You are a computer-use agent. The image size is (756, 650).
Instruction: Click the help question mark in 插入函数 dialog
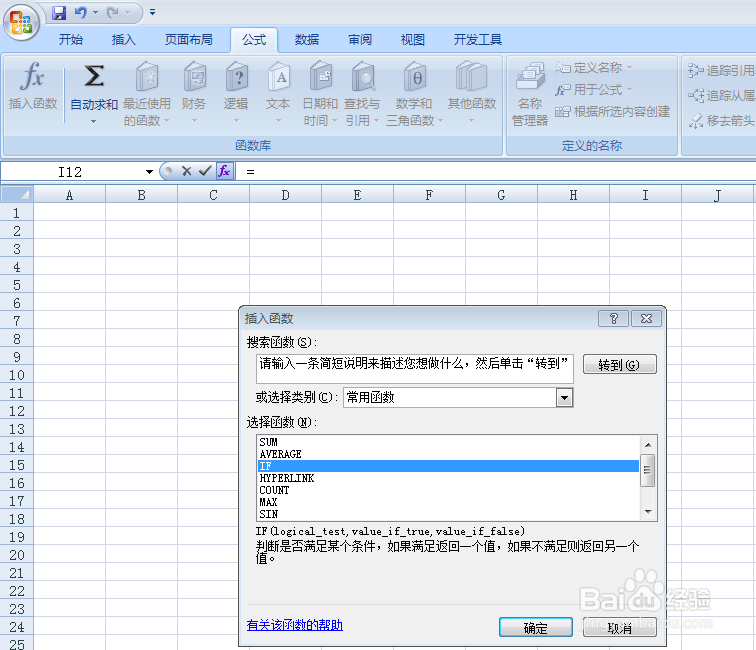[613, 318]
